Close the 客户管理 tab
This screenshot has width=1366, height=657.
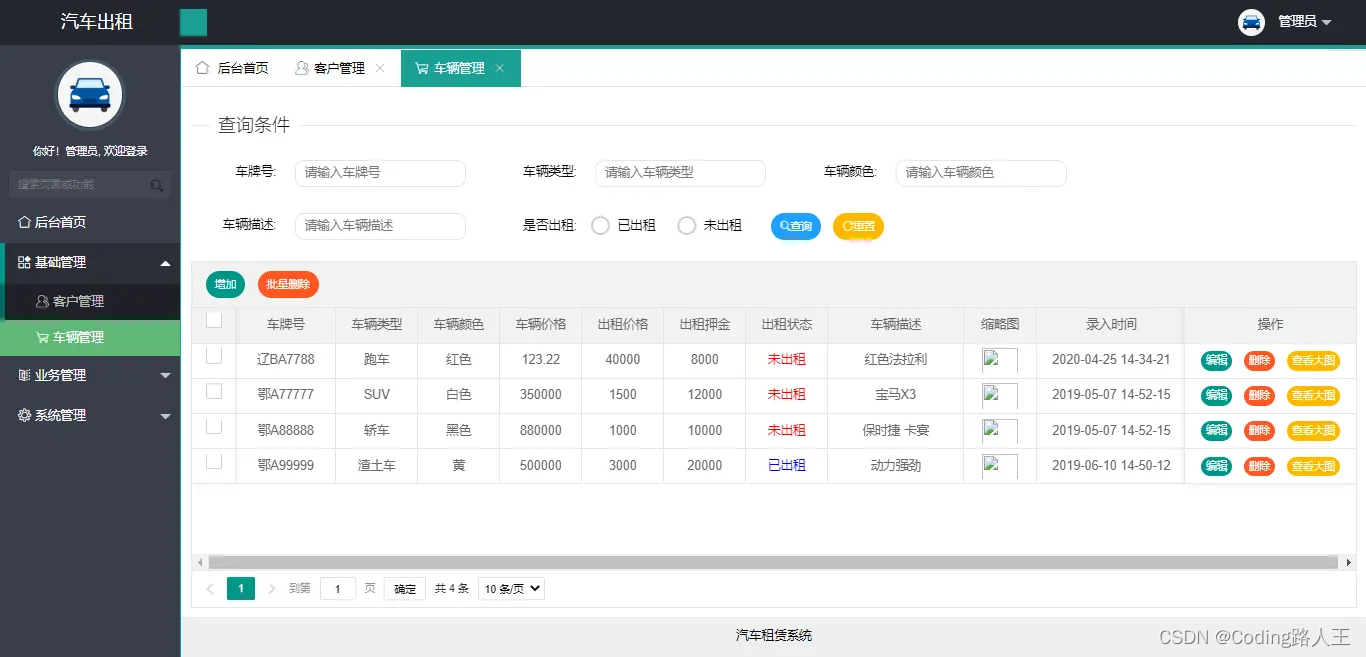point(380,68)
